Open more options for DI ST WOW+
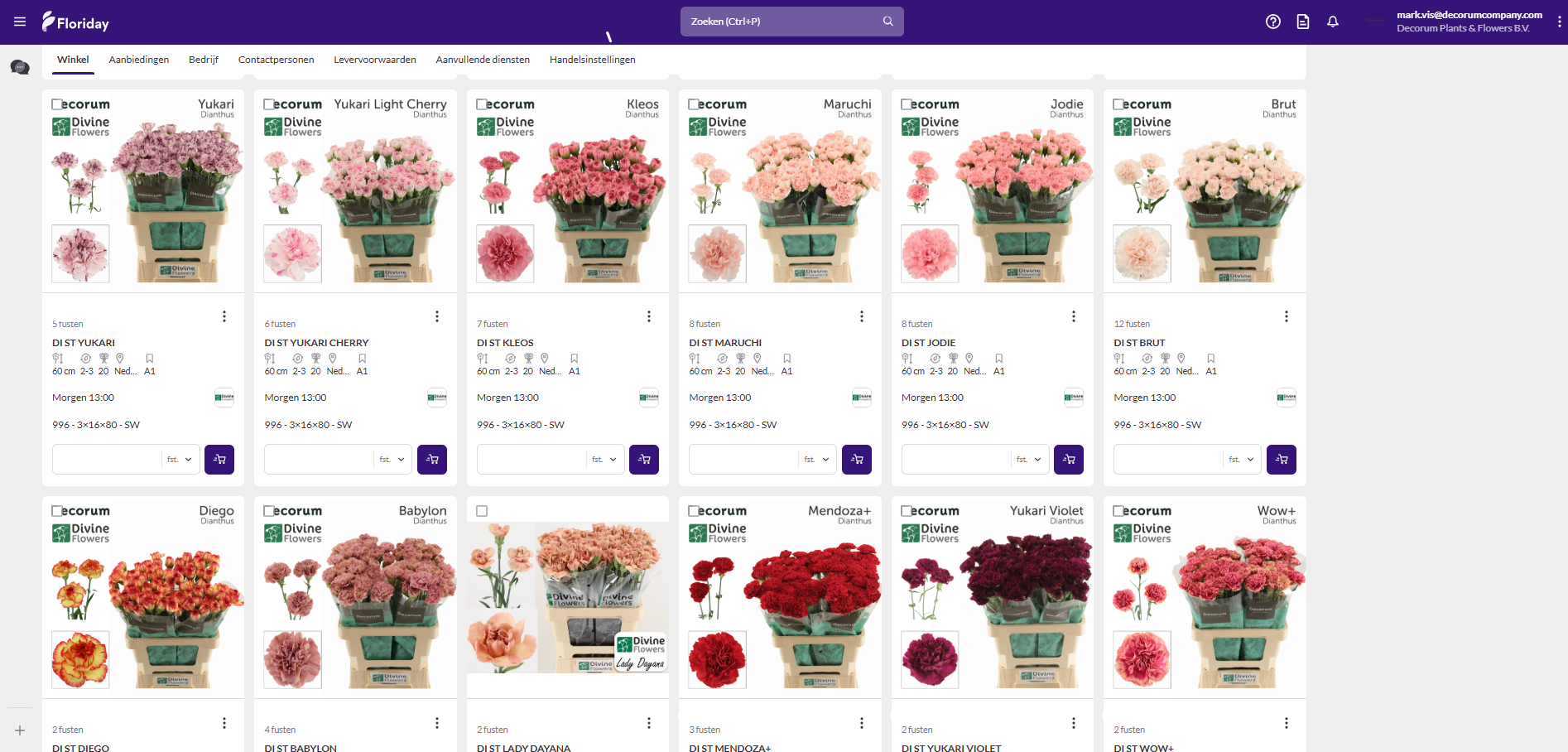This screenshot has height=752, width=1568. [x=1287, y=723]
